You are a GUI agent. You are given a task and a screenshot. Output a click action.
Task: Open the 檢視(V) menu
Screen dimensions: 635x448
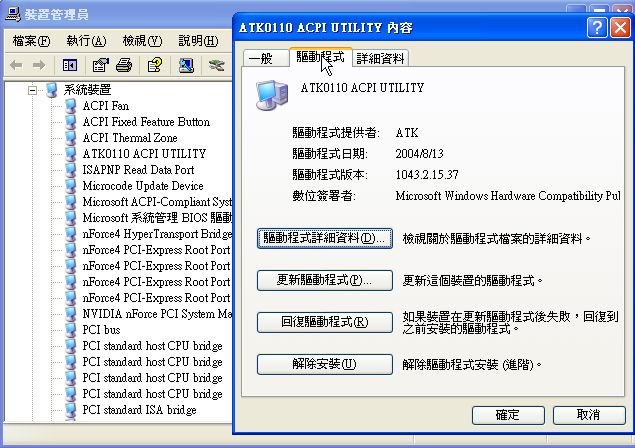tap(142, 41)
